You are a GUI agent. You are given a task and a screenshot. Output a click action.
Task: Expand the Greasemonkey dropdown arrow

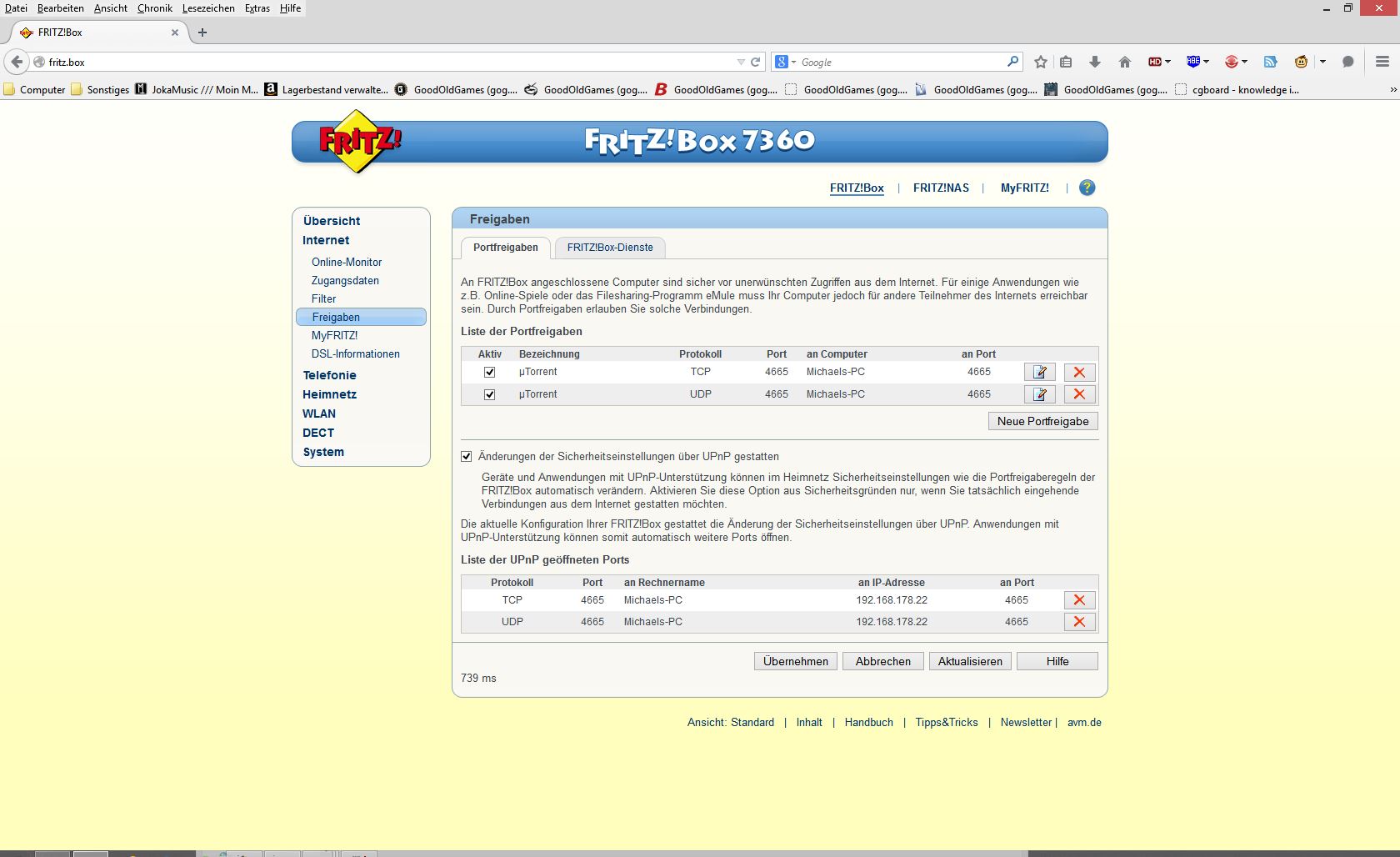click(1322, 62)
